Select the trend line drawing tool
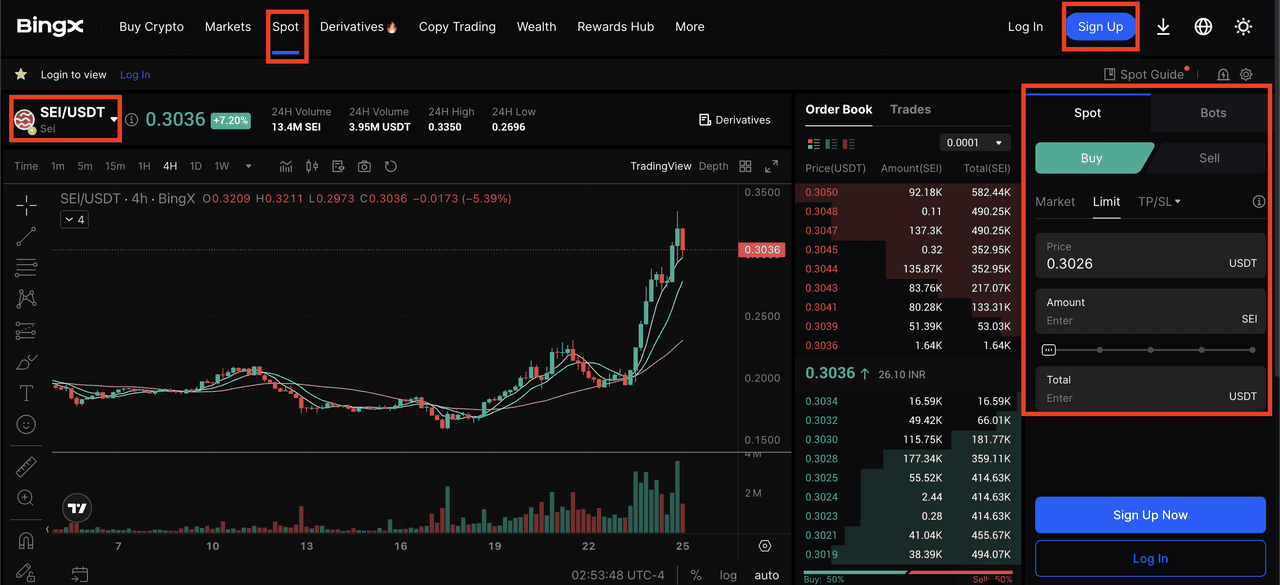1280x585 pixels. (x=26, y=236)
